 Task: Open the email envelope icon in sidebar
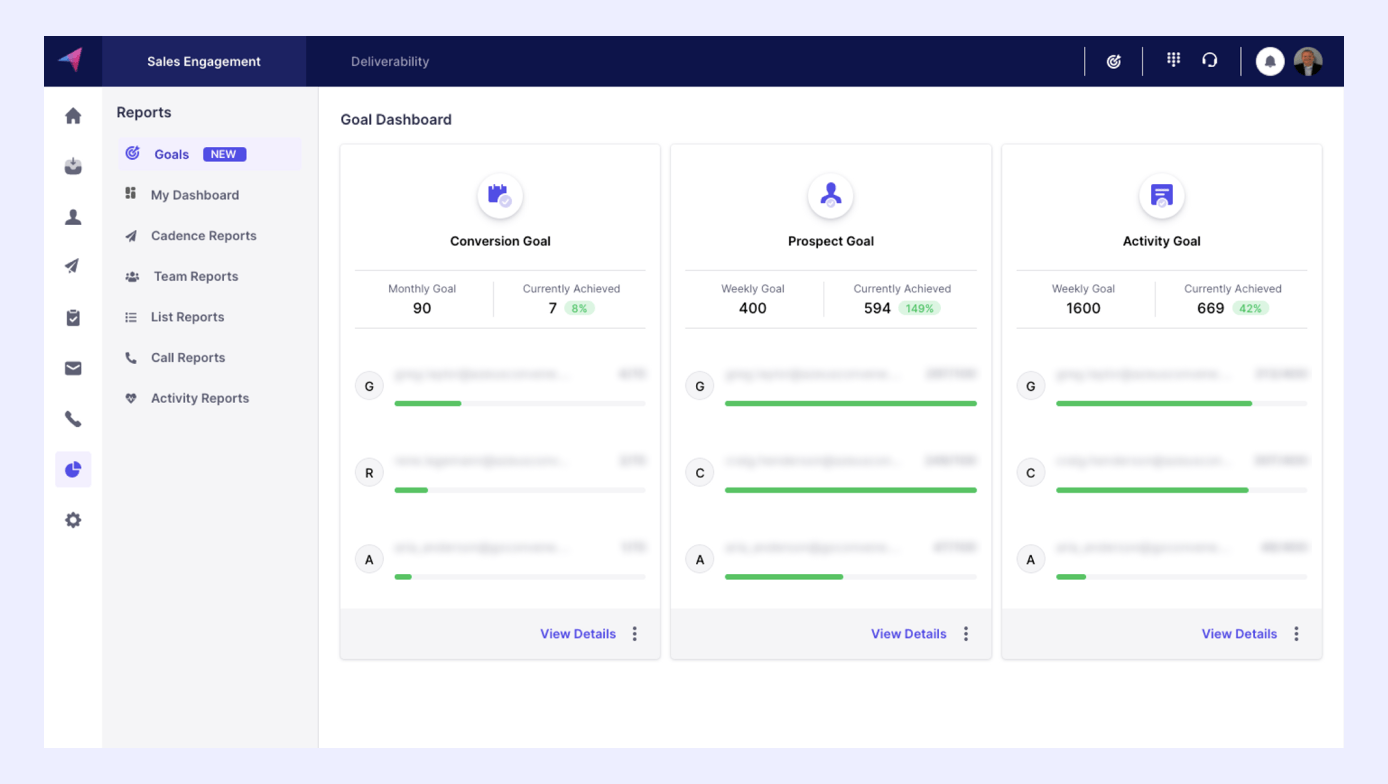pyautogui.click(x=73, y=369)
